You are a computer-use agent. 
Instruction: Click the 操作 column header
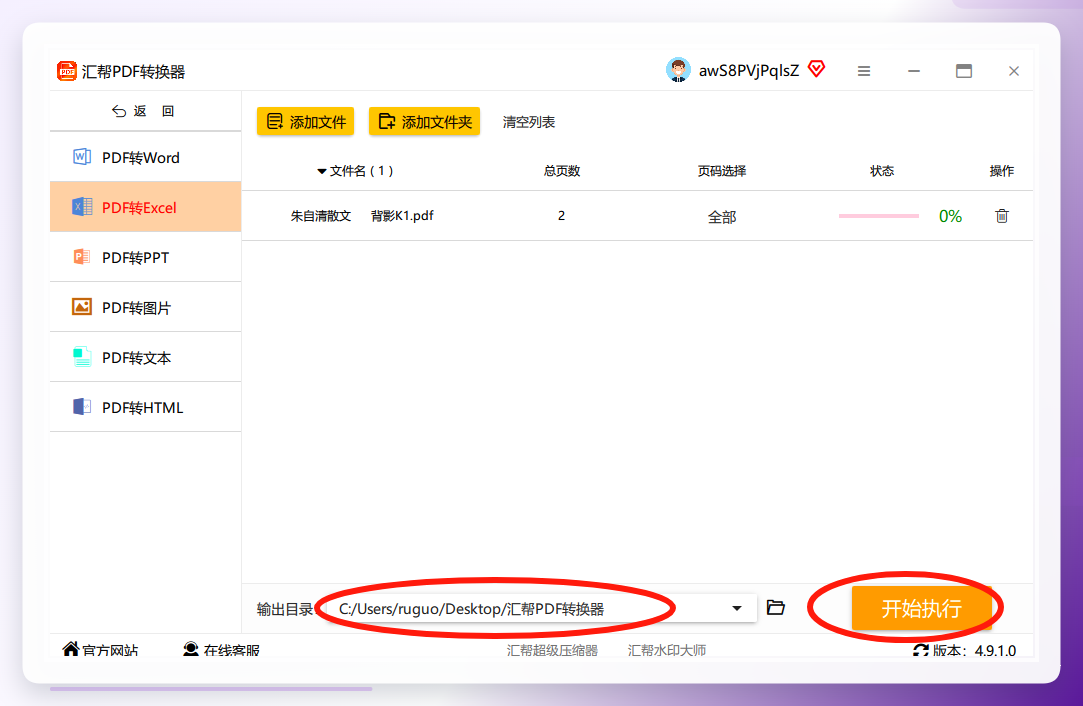[1001, 171]
